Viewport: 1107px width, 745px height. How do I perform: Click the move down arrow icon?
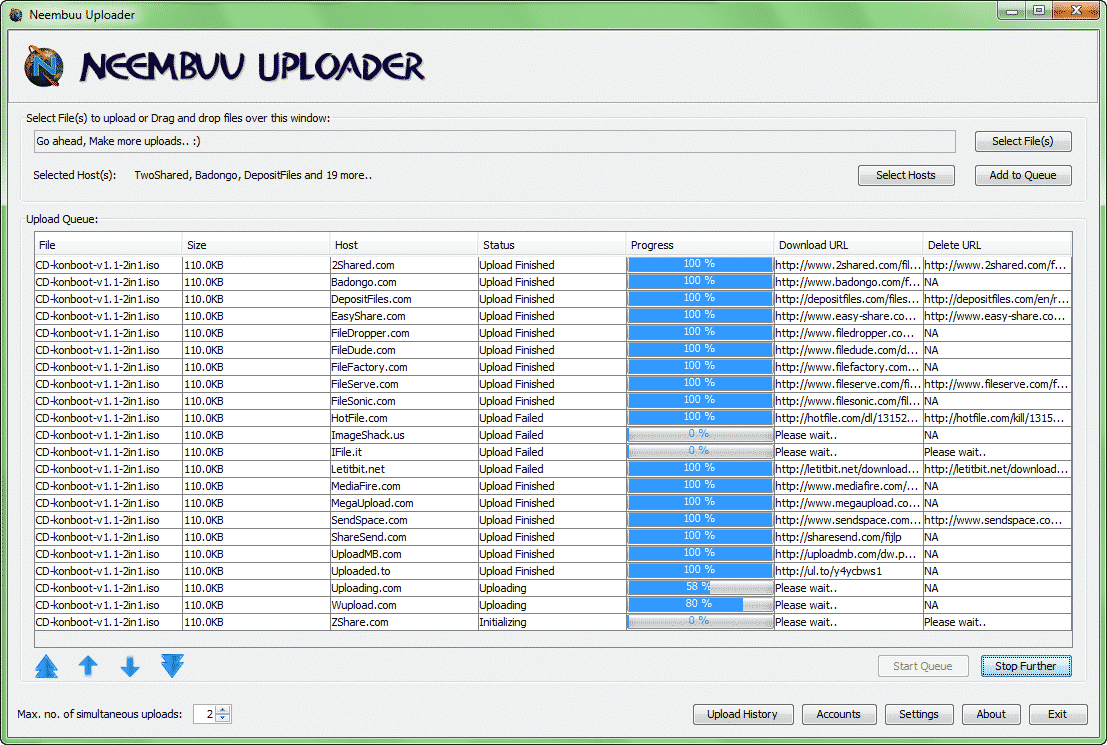[130, 666]
